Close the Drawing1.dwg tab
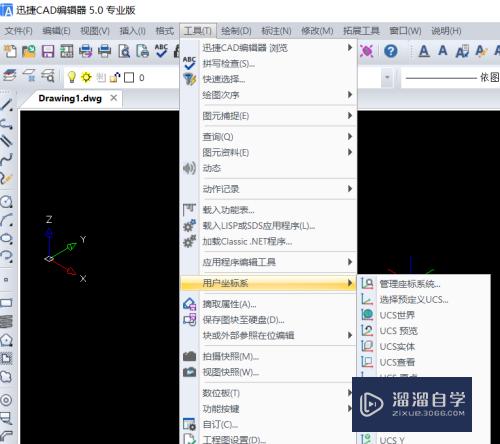 click(x=114, y=98)
